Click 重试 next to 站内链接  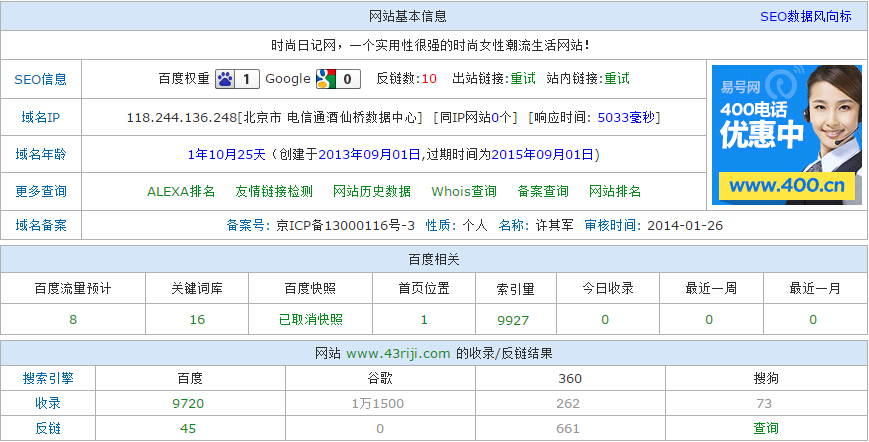617,79
